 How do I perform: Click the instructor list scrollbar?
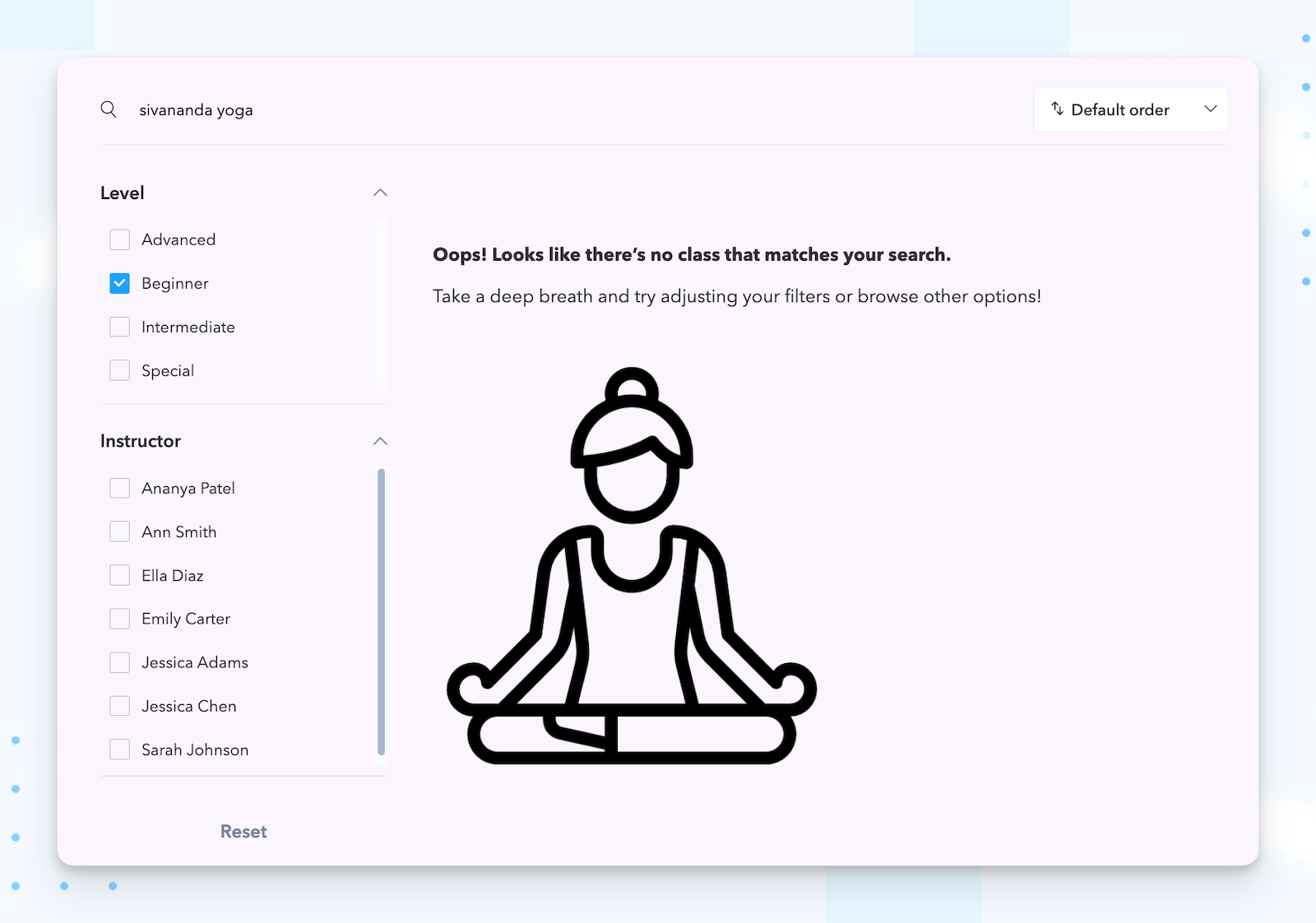click(381, 611)
